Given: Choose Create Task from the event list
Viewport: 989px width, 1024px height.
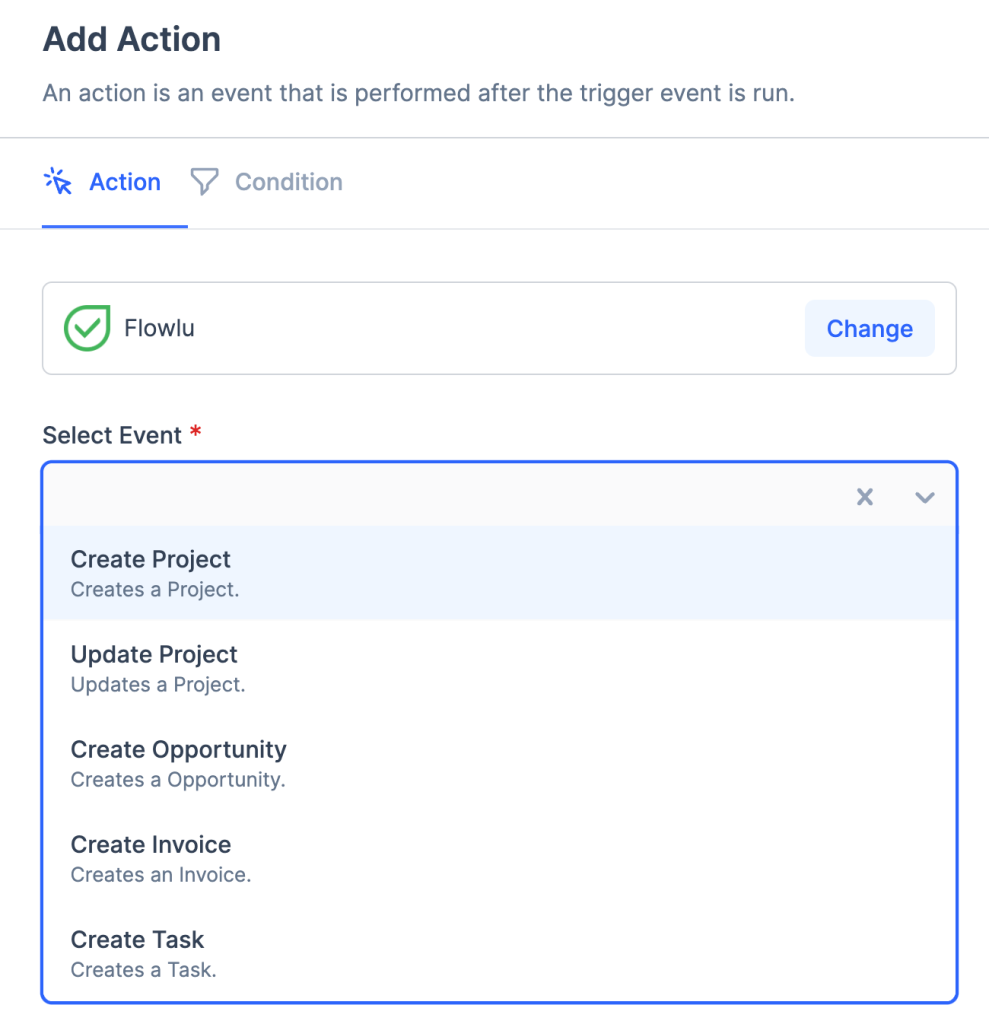Looking at the screenshot, I should coord(137,940).
